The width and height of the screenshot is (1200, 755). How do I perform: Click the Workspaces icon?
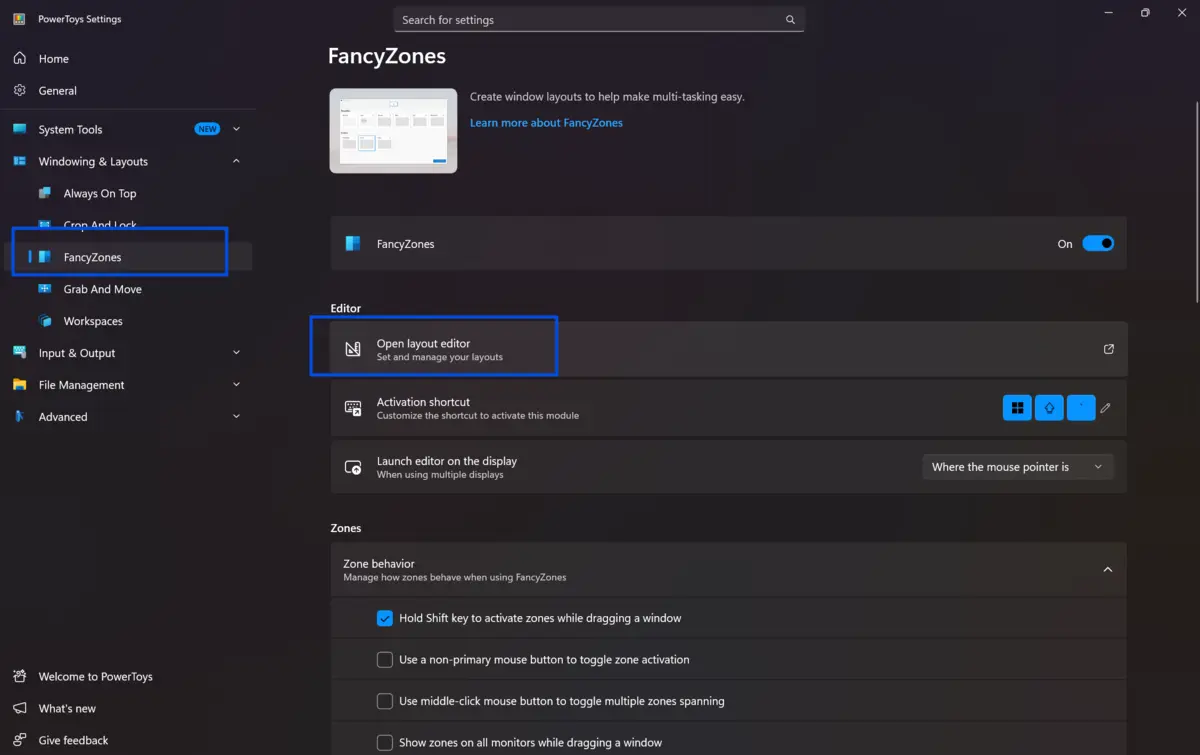coord(44,322)
